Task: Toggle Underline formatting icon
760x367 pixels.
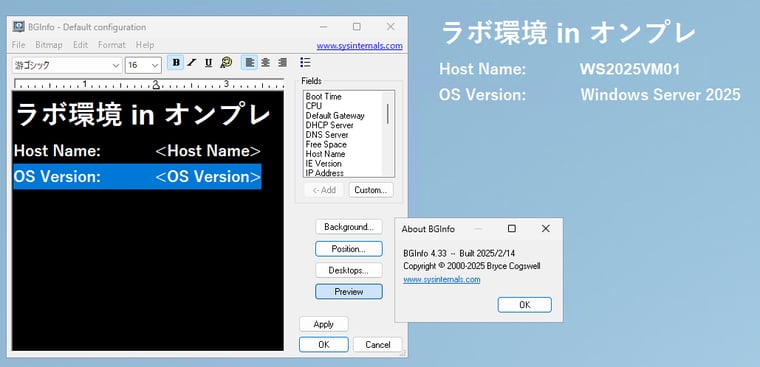Action: point(208,63)
